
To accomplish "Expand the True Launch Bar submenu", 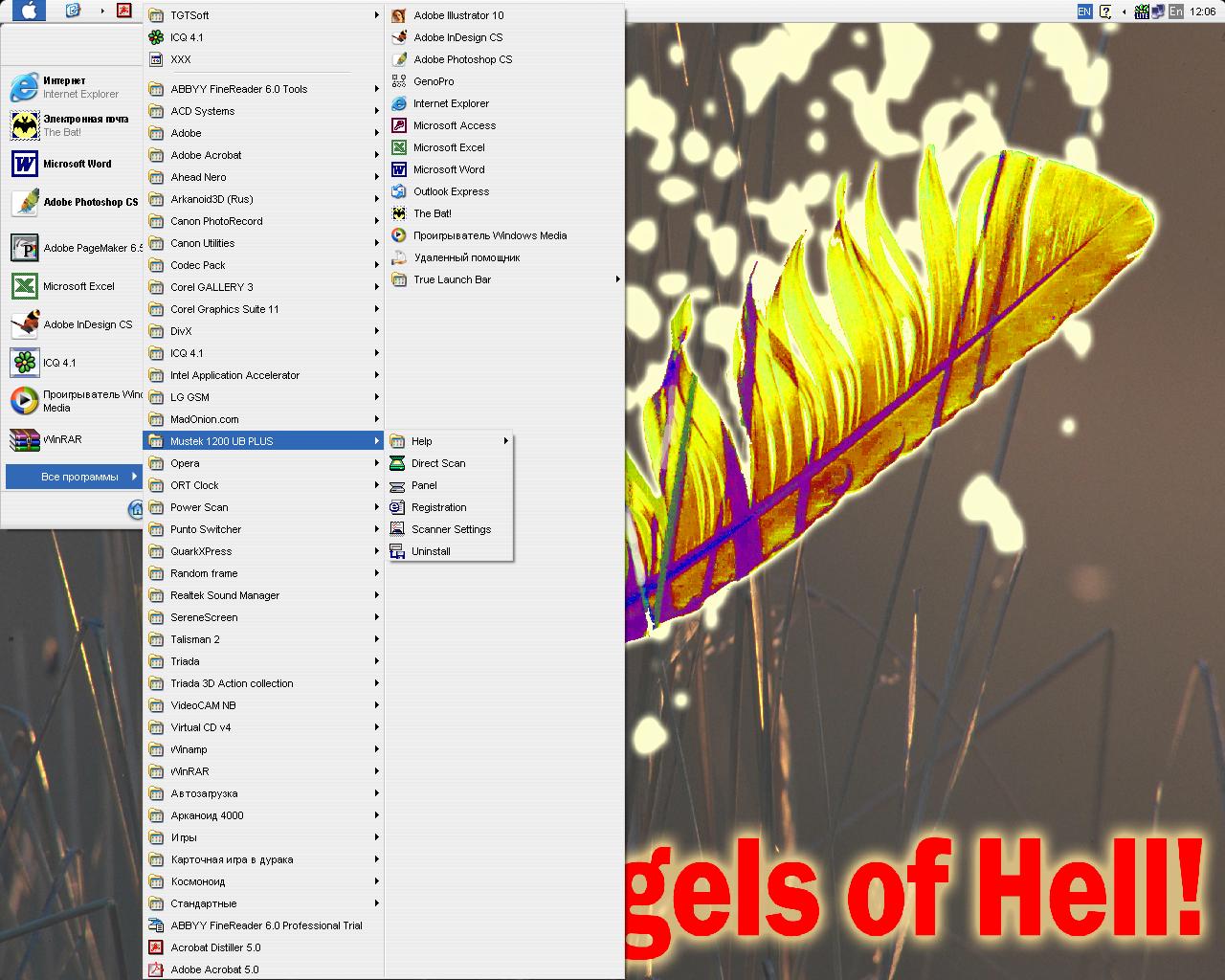I will [505, 279].
